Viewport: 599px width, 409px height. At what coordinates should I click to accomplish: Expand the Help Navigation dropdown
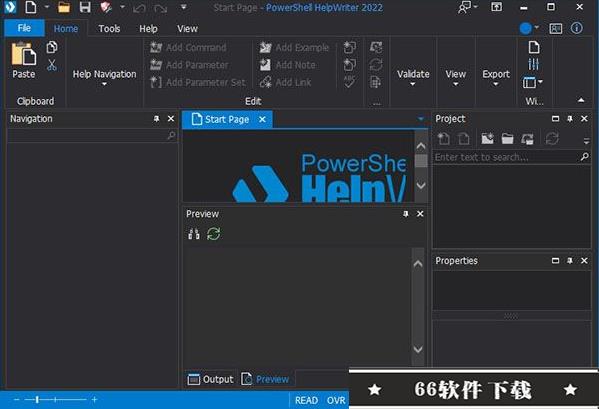pyautogui.click(x=104, y=78)
